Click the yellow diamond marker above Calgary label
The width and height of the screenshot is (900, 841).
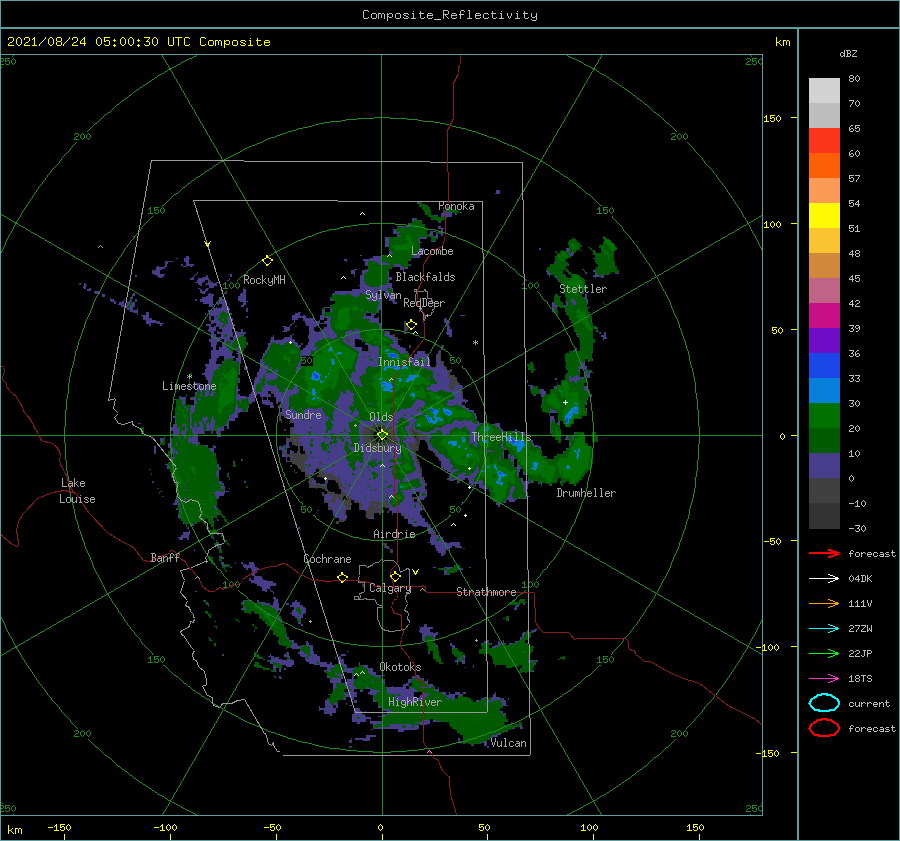point(395,576)
